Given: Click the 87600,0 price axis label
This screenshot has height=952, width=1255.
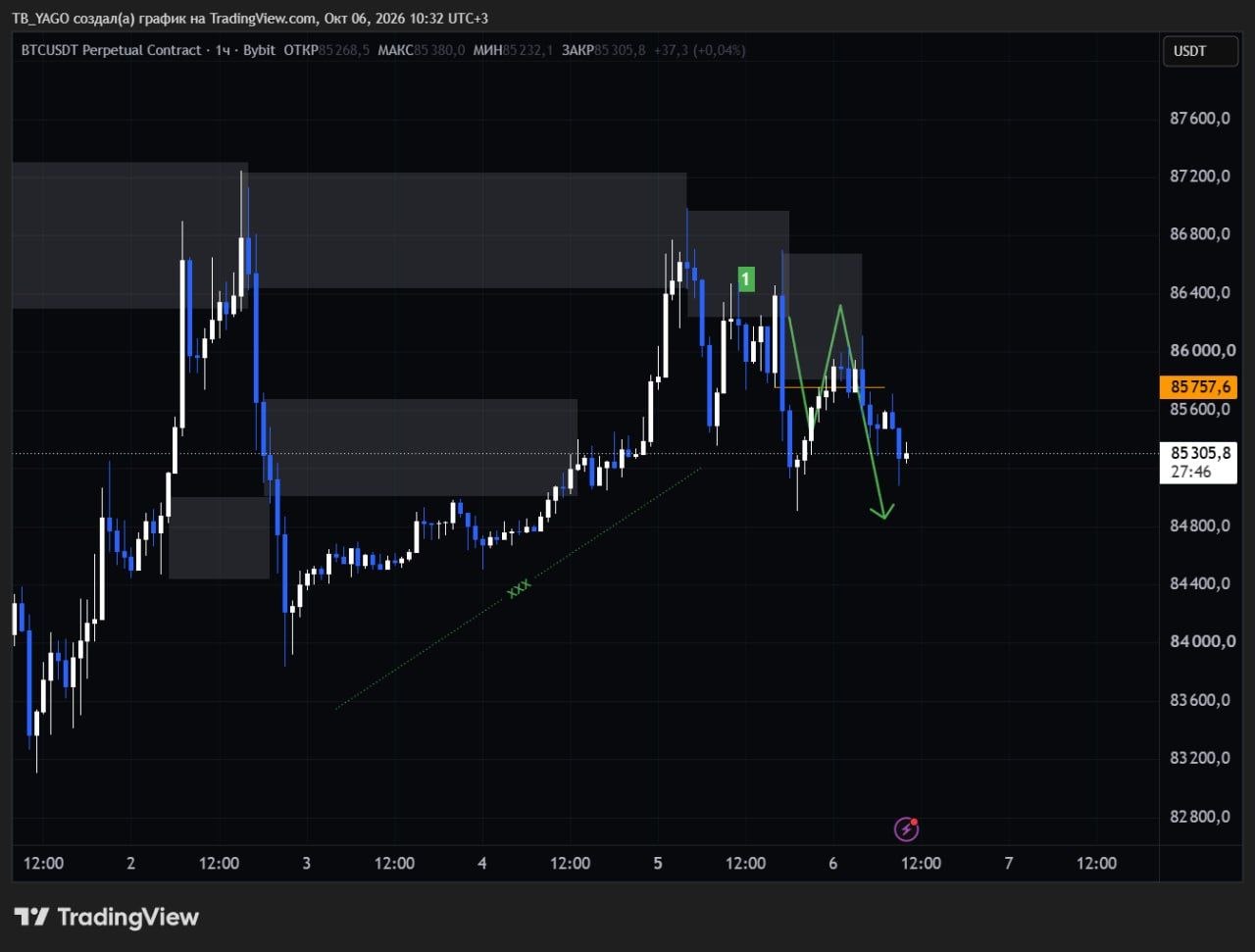Looking at the screenshot, I should 1200,119.
